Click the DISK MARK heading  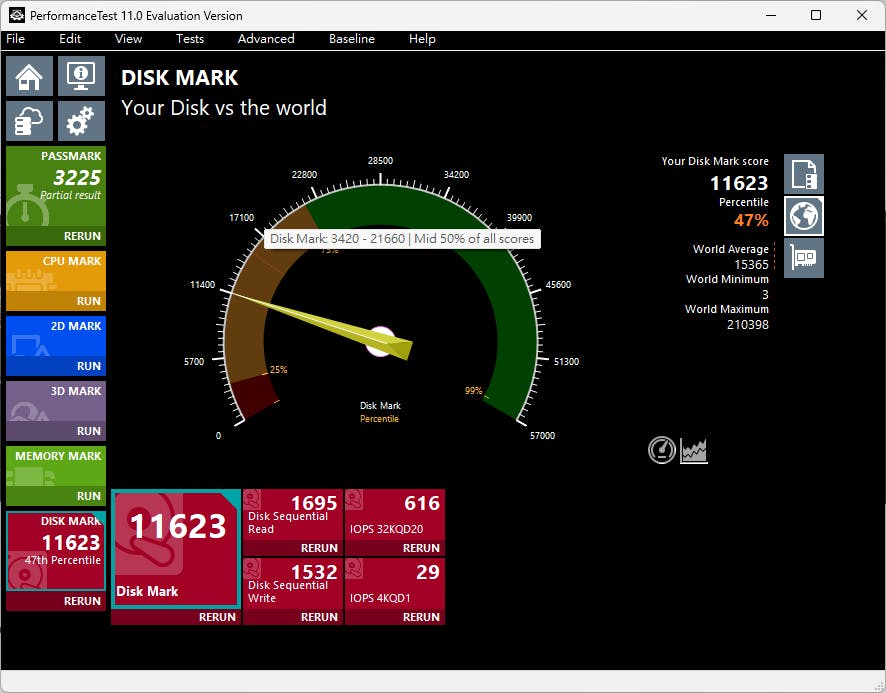[180, 78]
